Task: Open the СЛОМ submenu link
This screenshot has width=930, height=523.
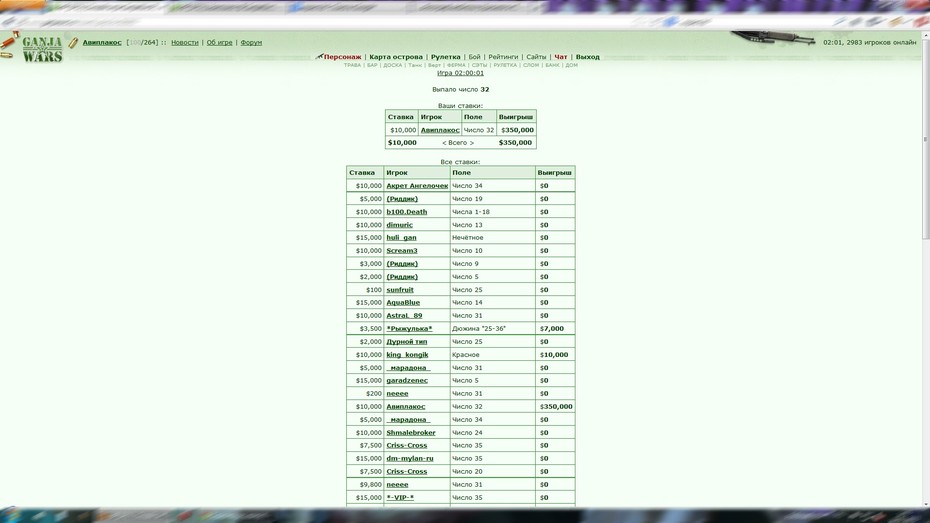Action: (x=531, y=65)
